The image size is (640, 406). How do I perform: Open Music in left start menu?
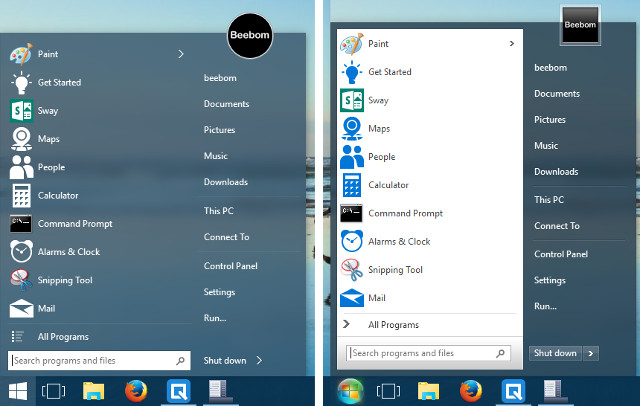pyautogui.click(x=216, y=156)
